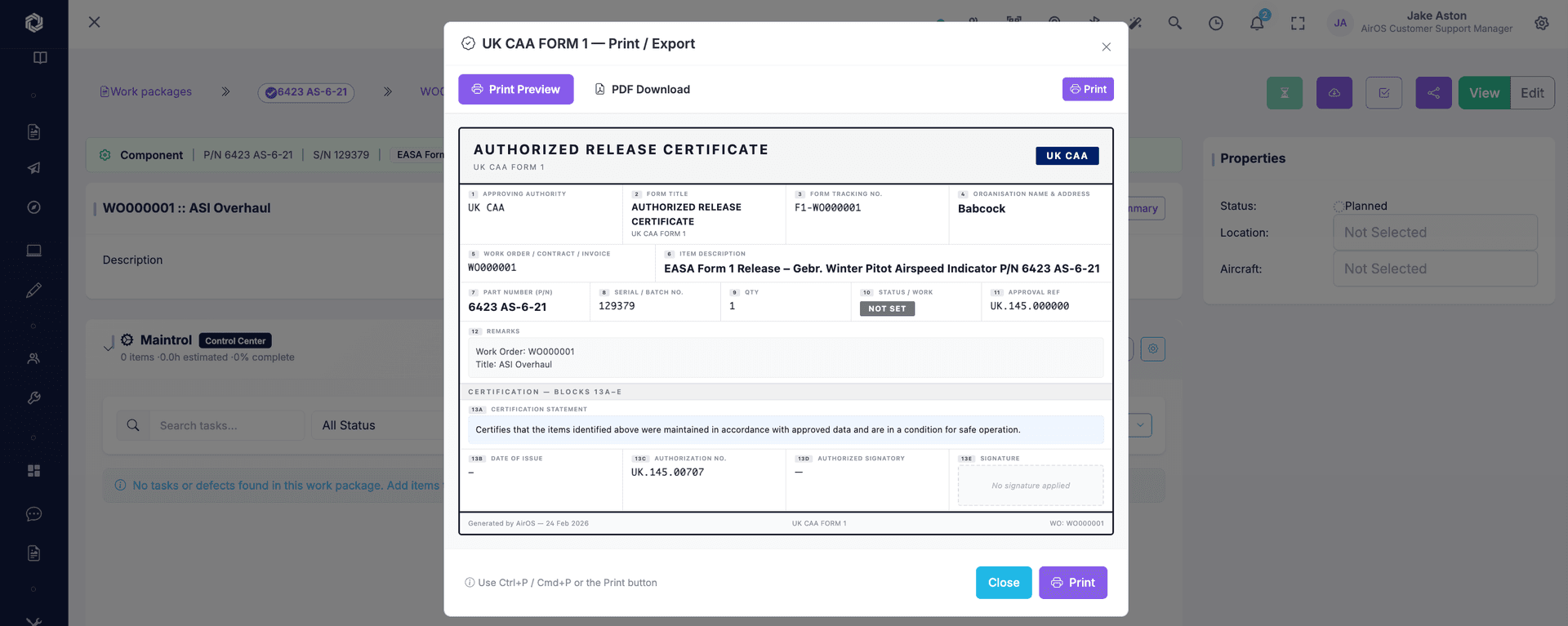Click the AirOS logo in the sidebar

[33, 23]
